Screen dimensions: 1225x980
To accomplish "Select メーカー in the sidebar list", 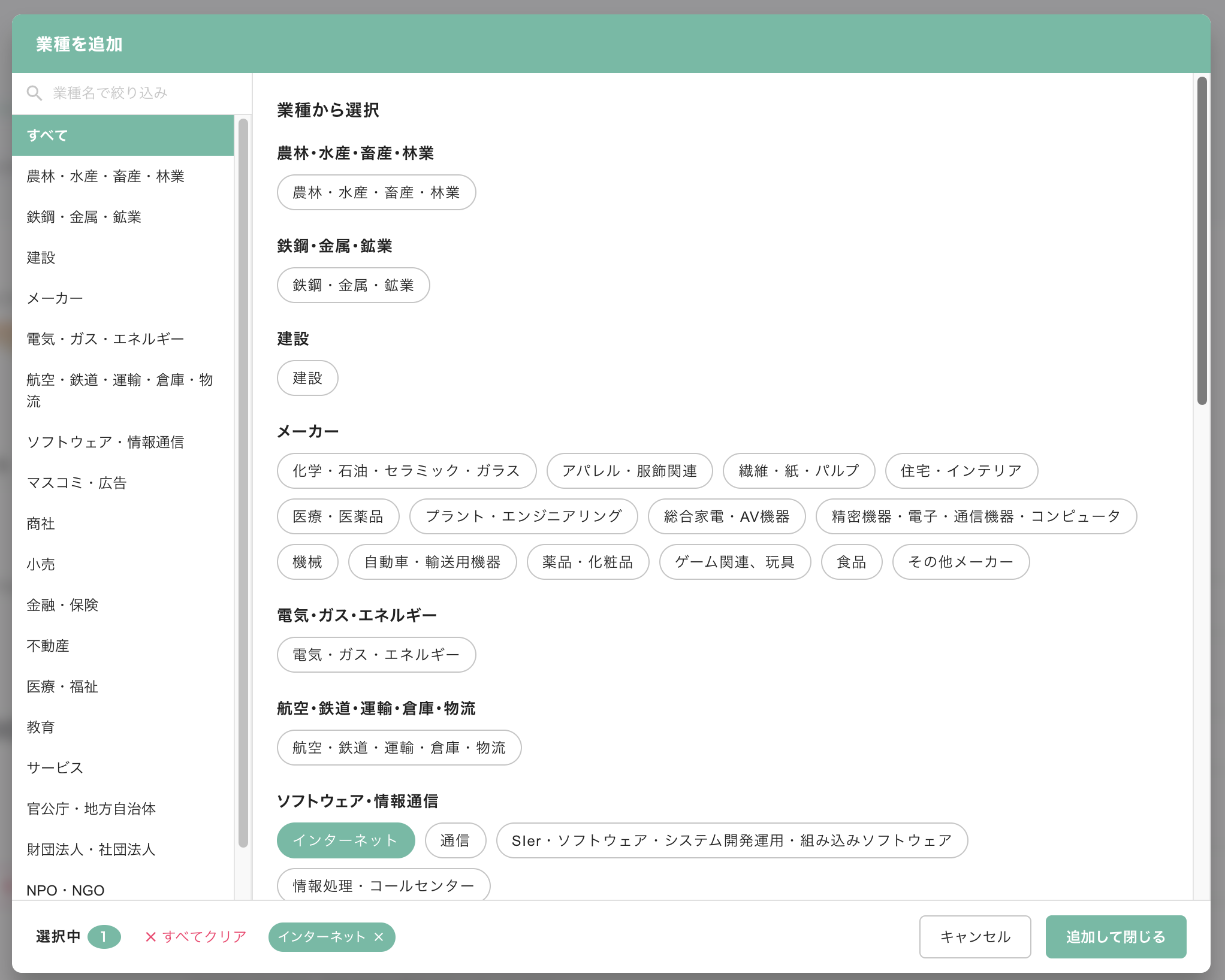I will tap(123, 298).
